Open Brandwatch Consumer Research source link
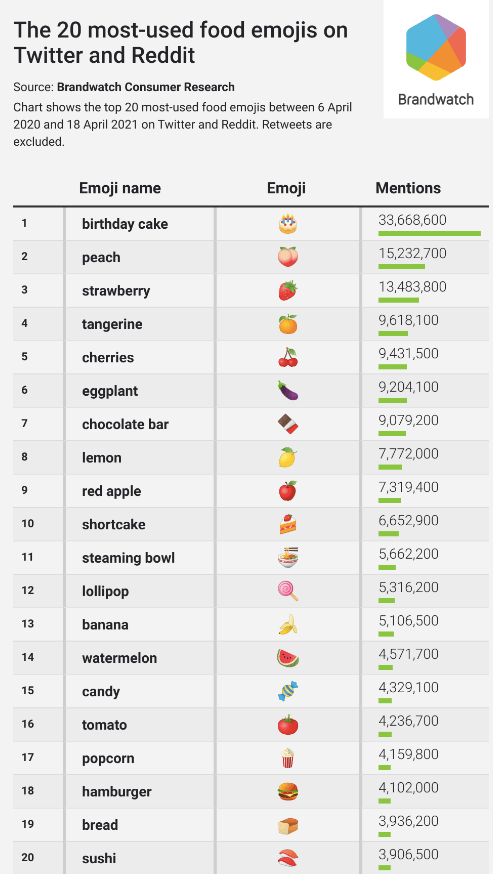The height and width of the screenshot is (874, 493). pyautogui.click(x=146, y=87)
